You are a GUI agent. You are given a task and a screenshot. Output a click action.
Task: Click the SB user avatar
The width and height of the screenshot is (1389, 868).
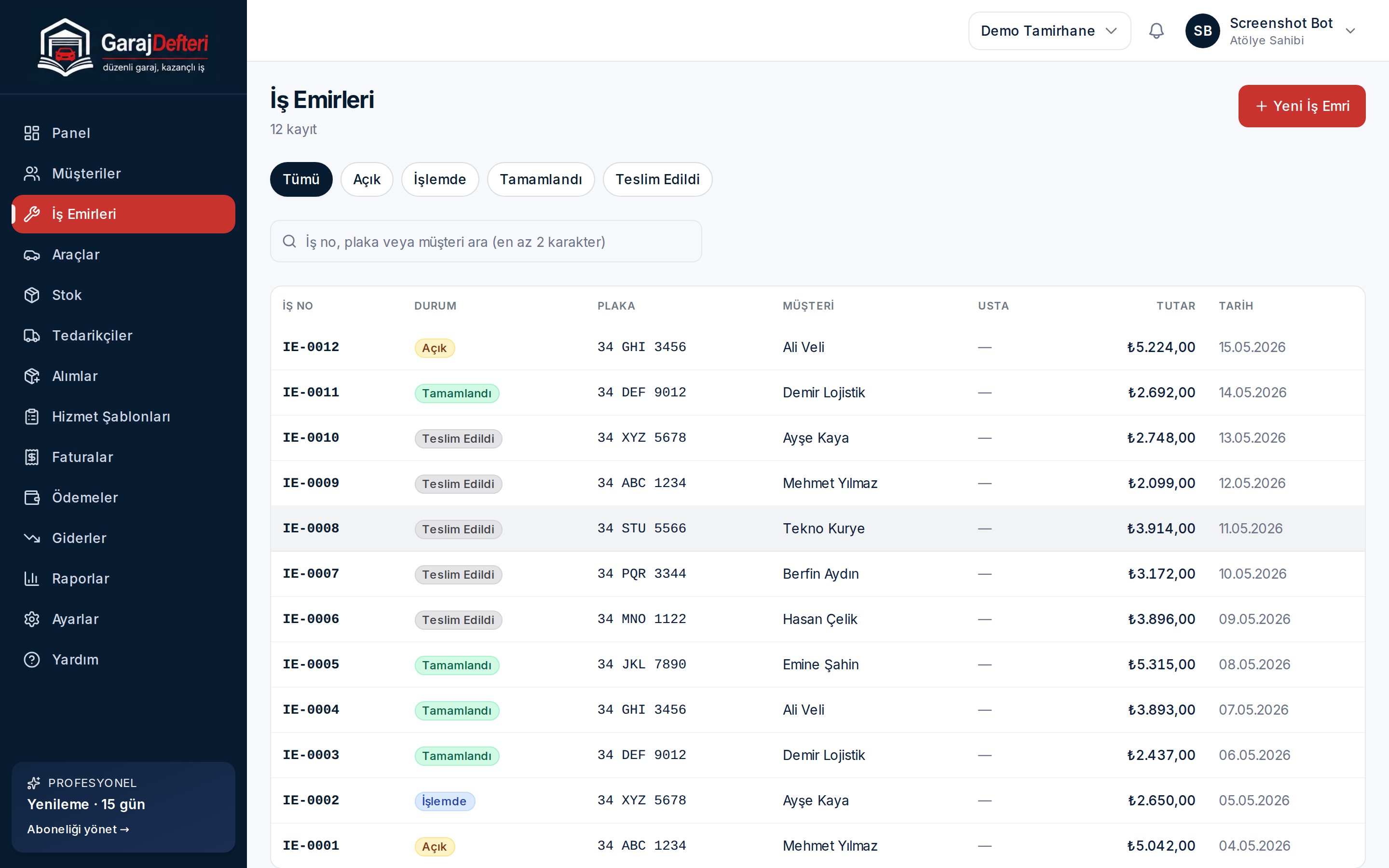tap(1202, 31)
